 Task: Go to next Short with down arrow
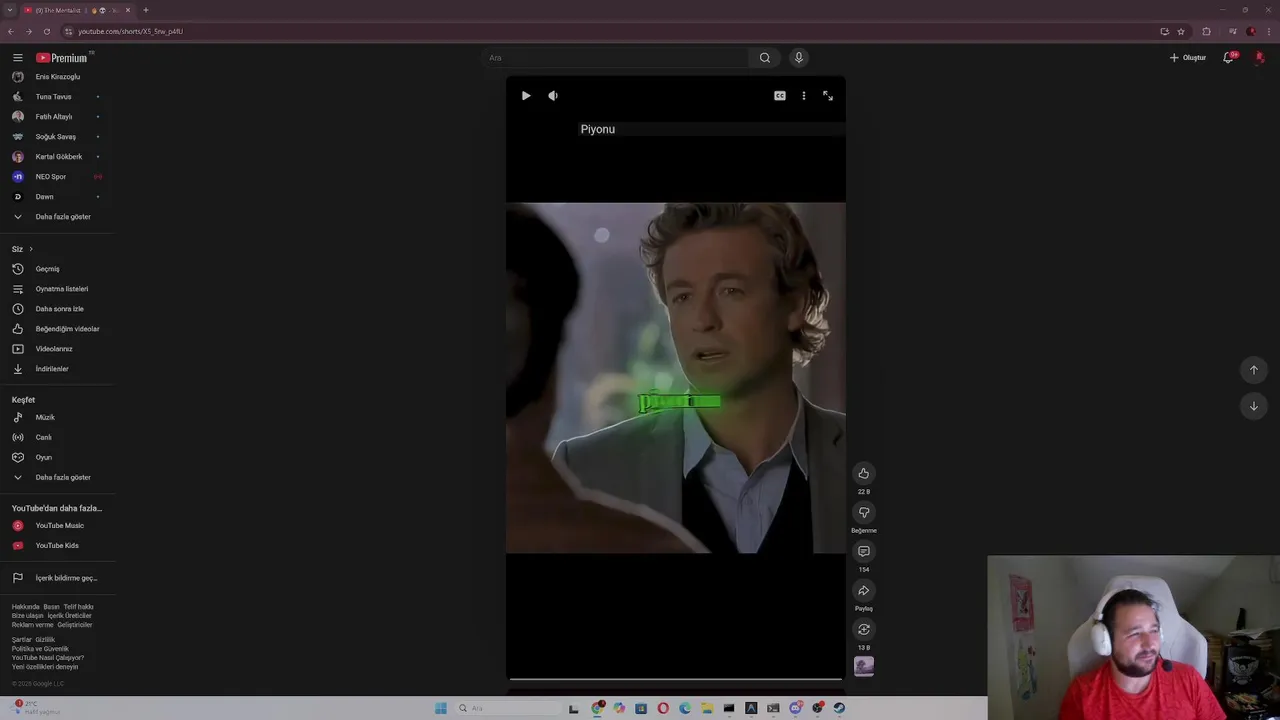(1254, 406)
